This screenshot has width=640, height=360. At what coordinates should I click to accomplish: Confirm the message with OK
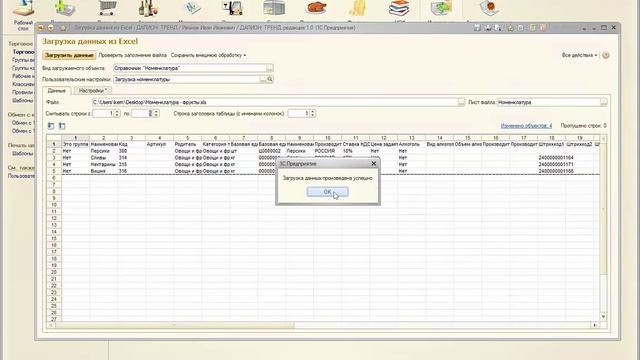click(x=327, y=192)
